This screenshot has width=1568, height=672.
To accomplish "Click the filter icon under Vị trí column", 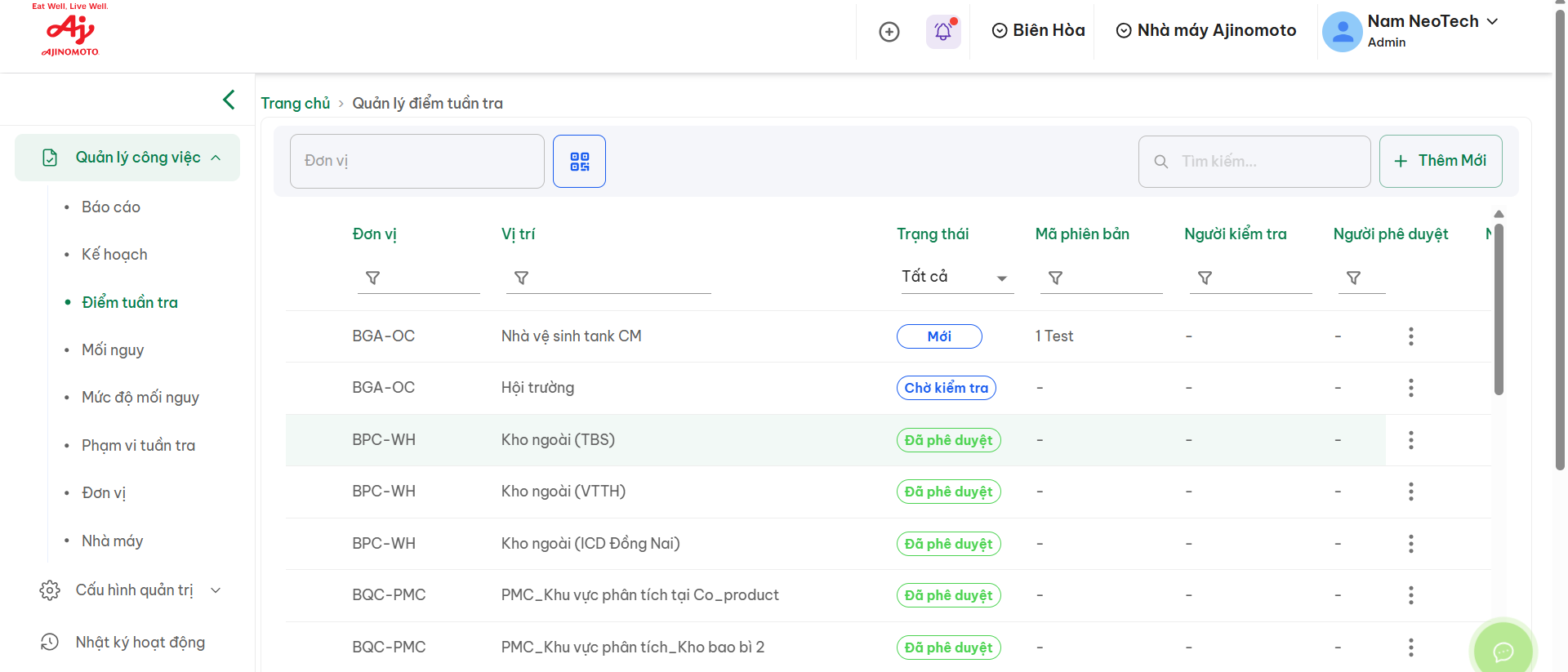I will click(x=522, y=278).
